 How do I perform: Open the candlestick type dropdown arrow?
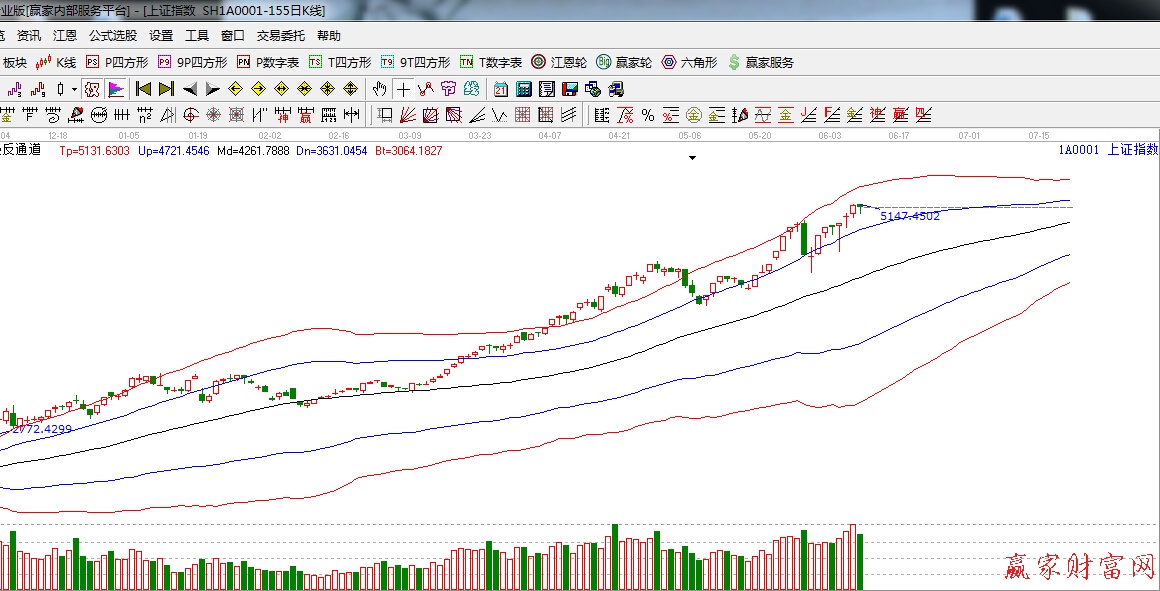(74, 89)
